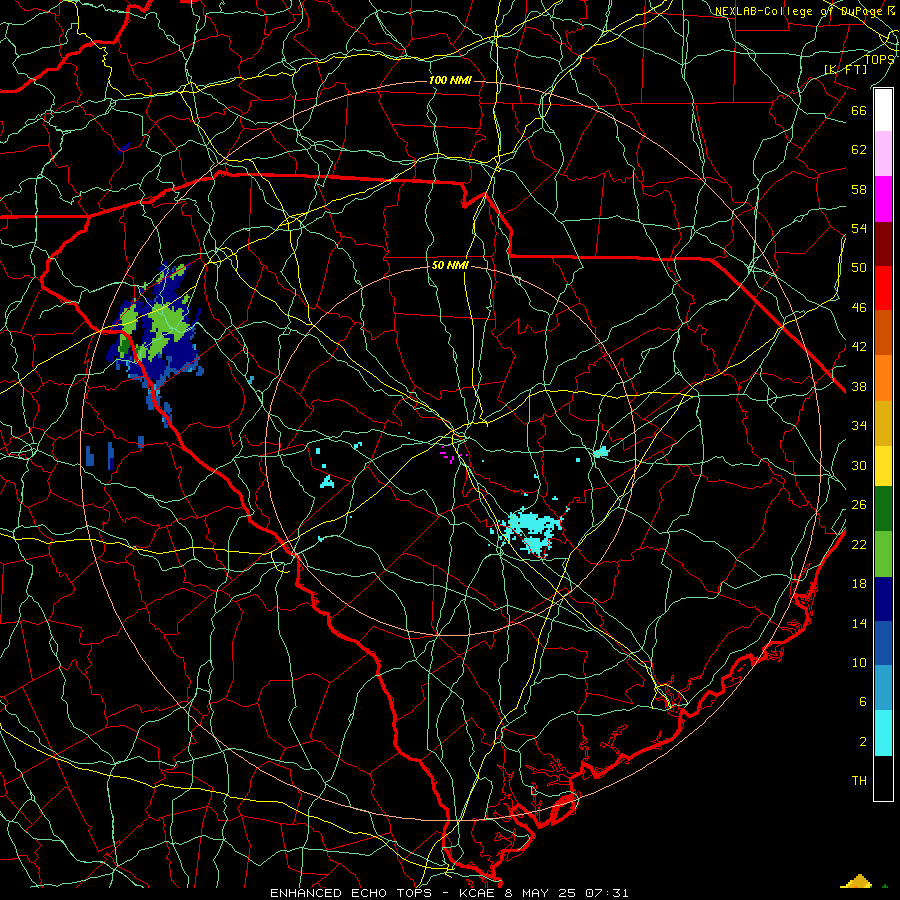
Task: Click the 30 legend value
Action: coord(859,465)
